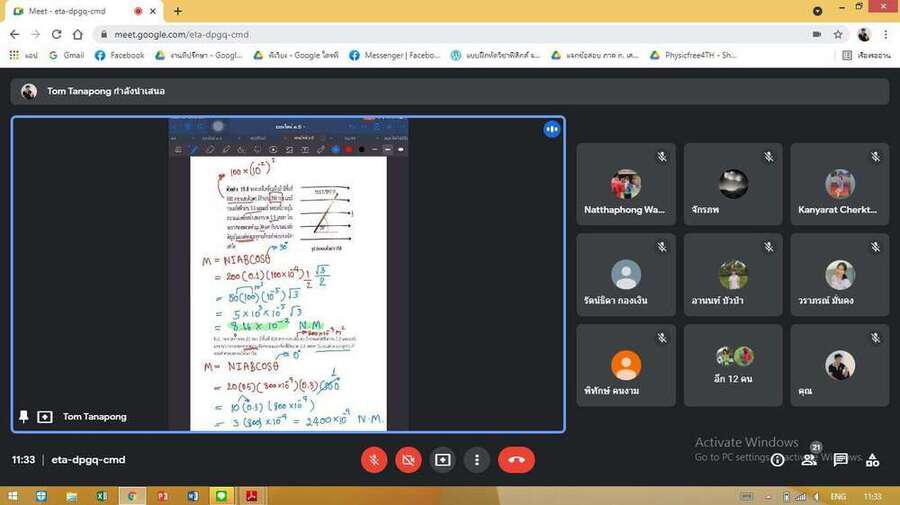This screenshot has height=505, width=900.
Task: Turn on the camera in Meet
Action: point(408,460)
